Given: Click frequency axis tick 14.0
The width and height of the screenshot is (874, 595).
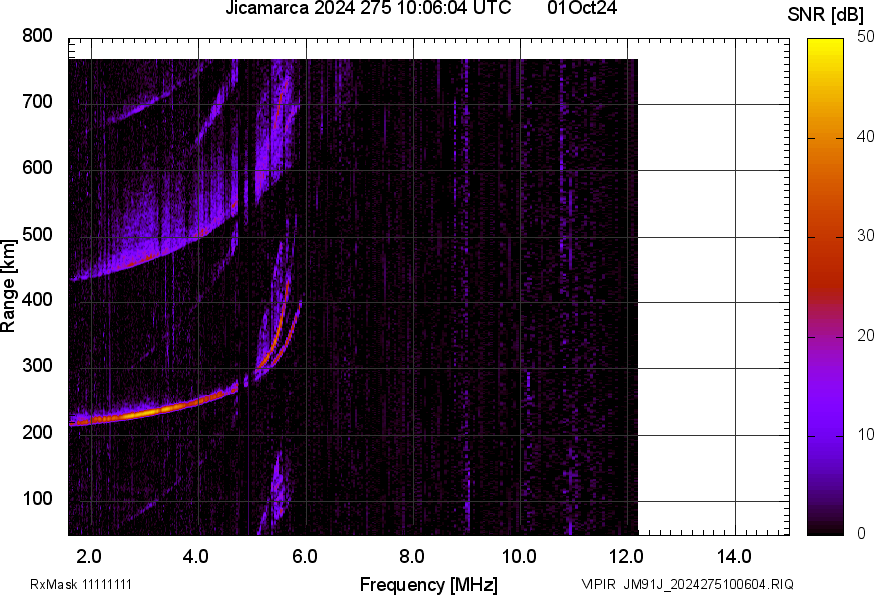Looking at the screenshot, I should pyautogui.click(x=734, y=557).
